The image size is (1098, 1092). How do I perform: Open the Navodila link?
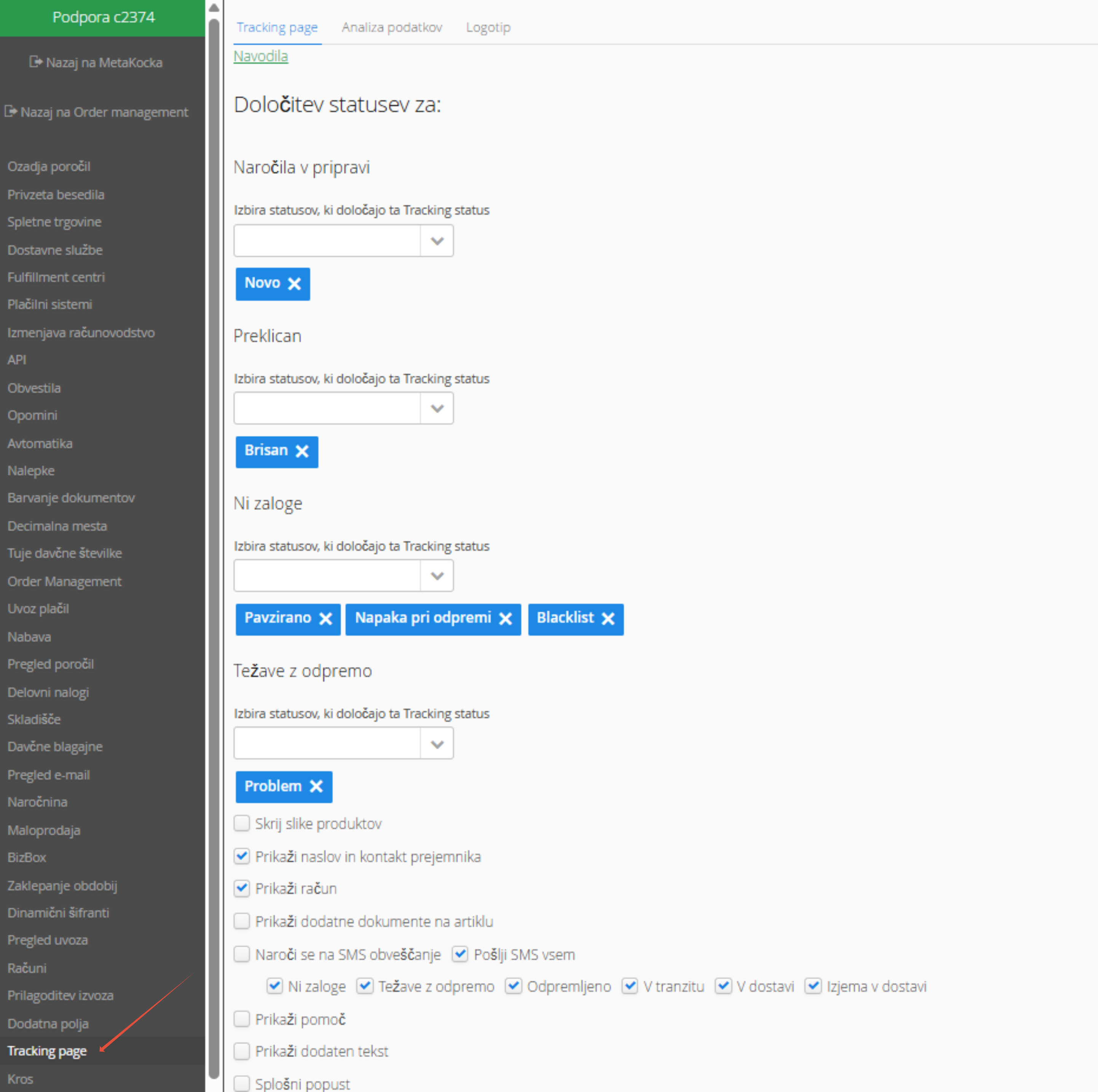pyautogui.click(x=261, y=56)
